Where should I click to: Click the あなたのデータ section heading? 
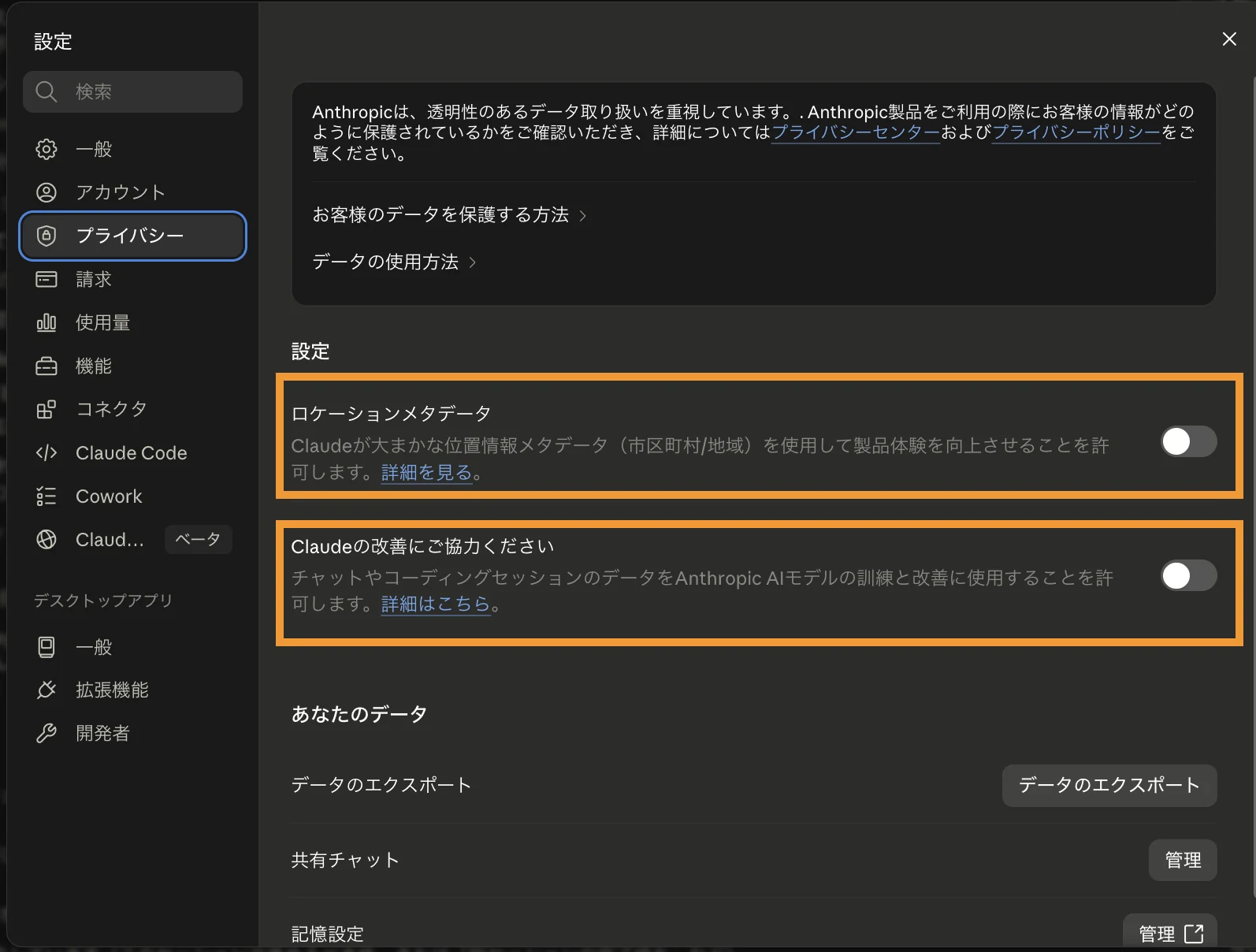[x=359, y=714]
